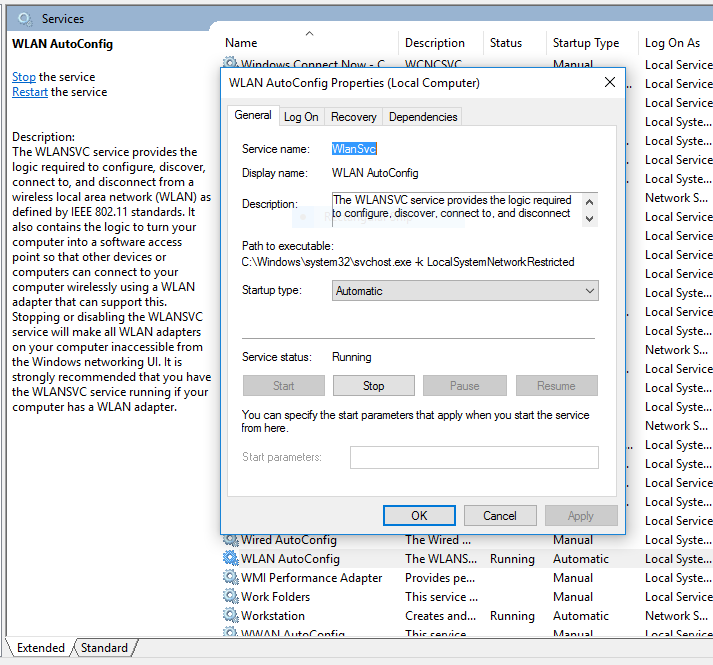Click the WMI Performance Adapter gear icon
The height and width of the screenshot is (665, 713).
pos(231,578)
